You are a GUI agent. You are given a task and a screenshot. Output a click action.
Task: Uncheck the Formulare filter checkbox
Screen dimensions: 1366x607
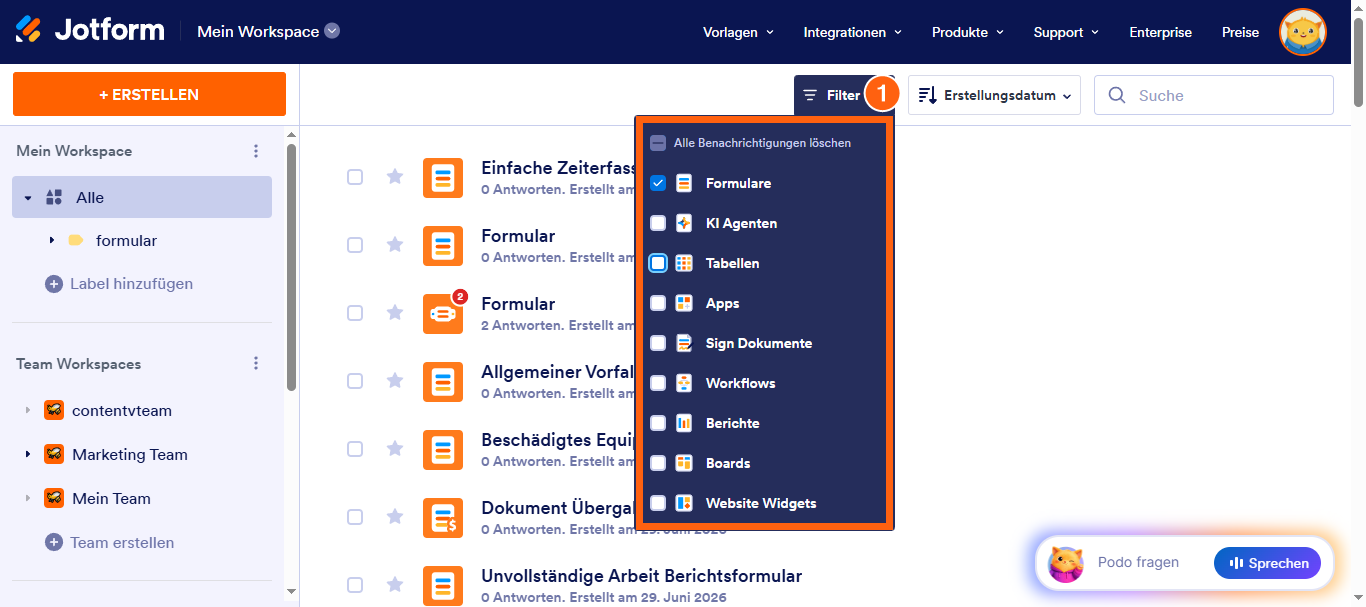pos(658,183)
